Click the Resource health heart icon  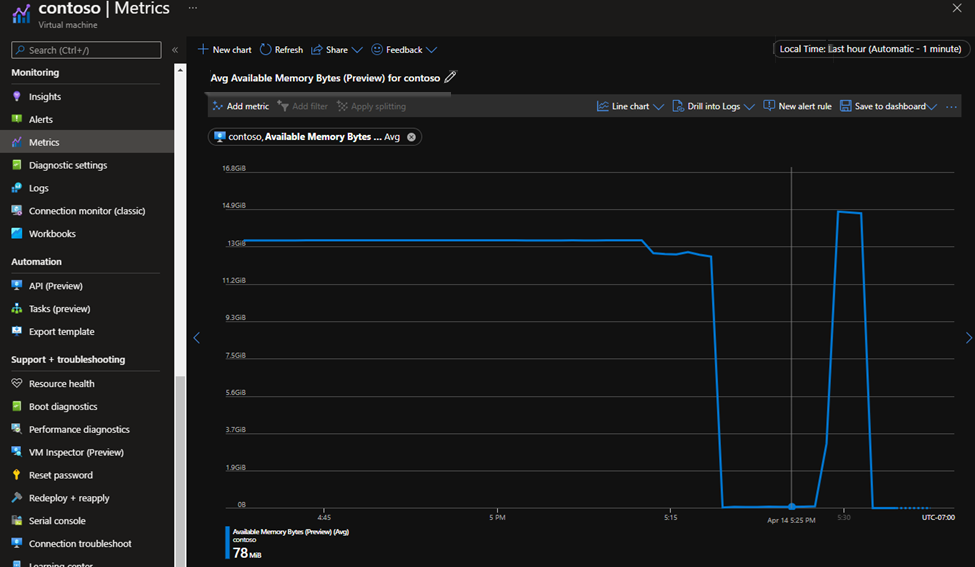click(17, 384)
